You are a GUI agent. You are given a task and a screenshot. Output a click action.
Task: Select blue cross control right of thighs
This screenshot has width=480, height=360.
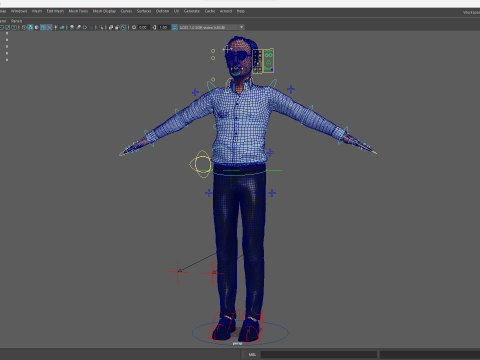tap(272, 193)
